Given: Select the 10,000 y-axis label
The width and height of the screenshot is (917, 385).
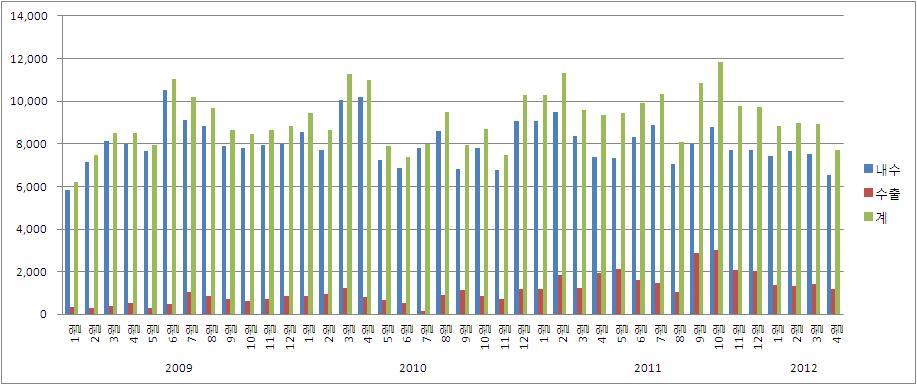Looking at the screenshot, I should click(x=29, y=101).
